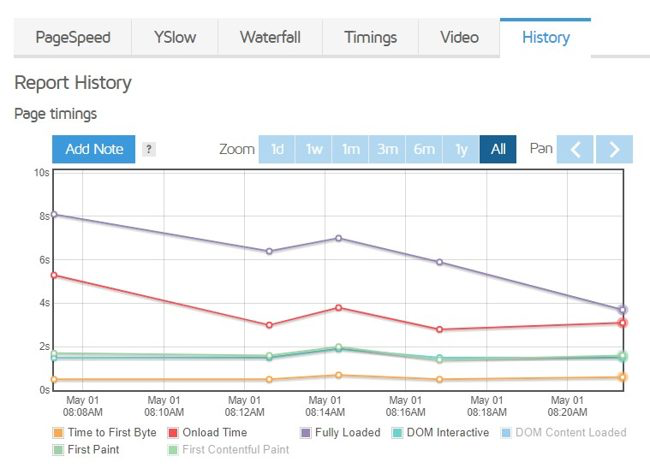This screenshot has height=468, width=650.
Task: Select the Video tab
Action: coord(459,37)
